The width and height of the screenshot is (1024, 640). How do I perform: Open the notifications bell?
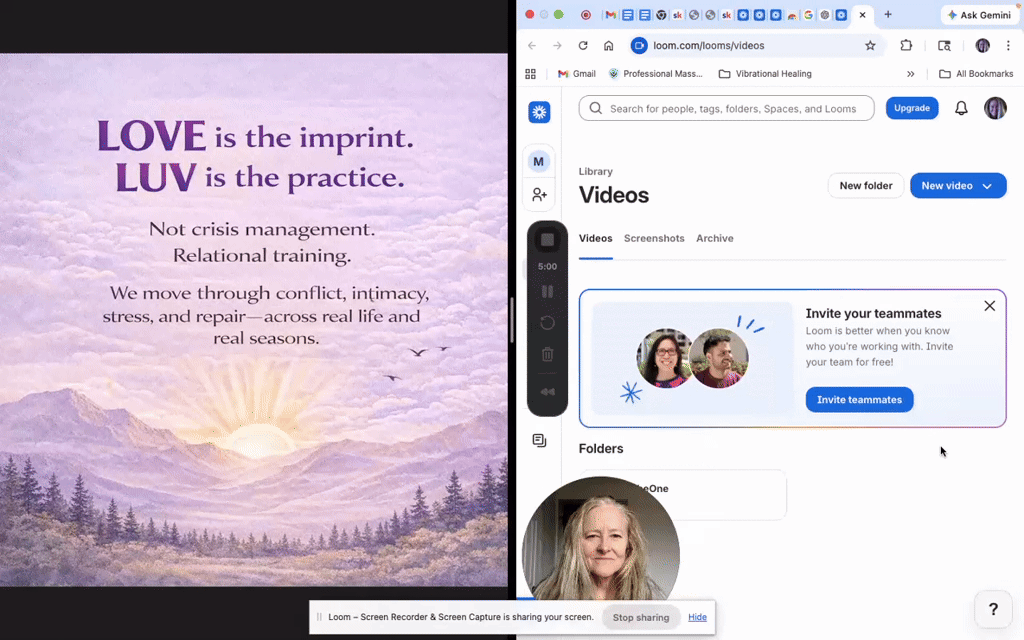961,108
